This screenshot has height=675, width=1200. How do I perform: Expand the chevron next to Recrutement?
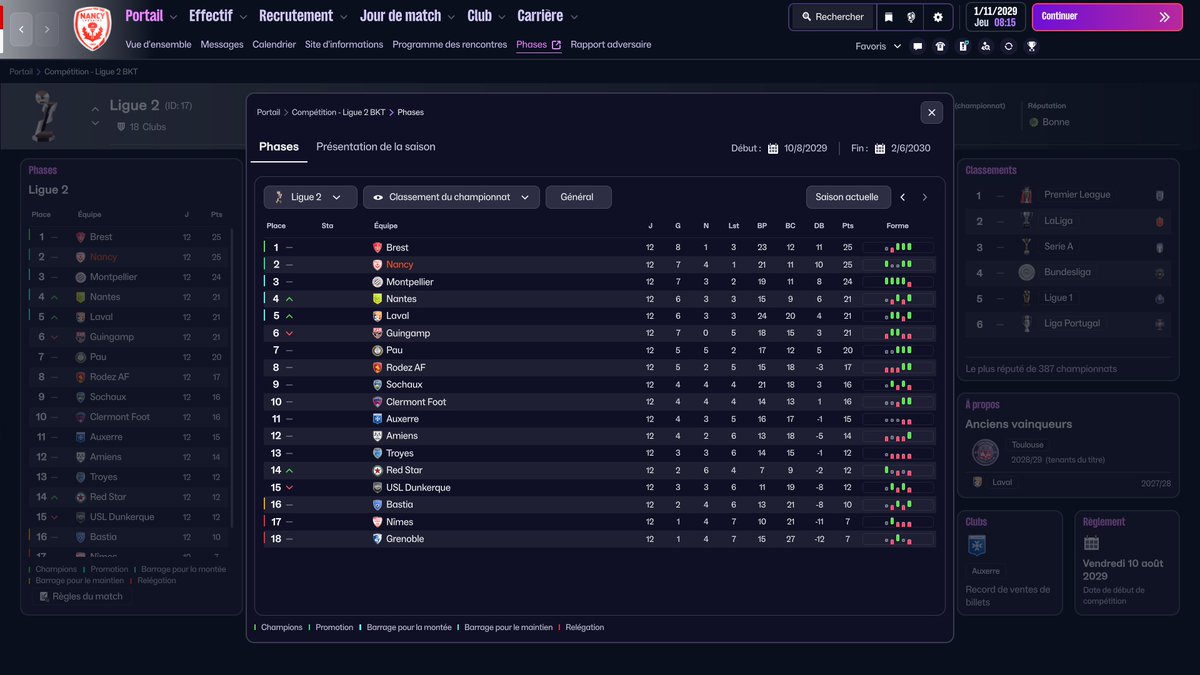345,17
